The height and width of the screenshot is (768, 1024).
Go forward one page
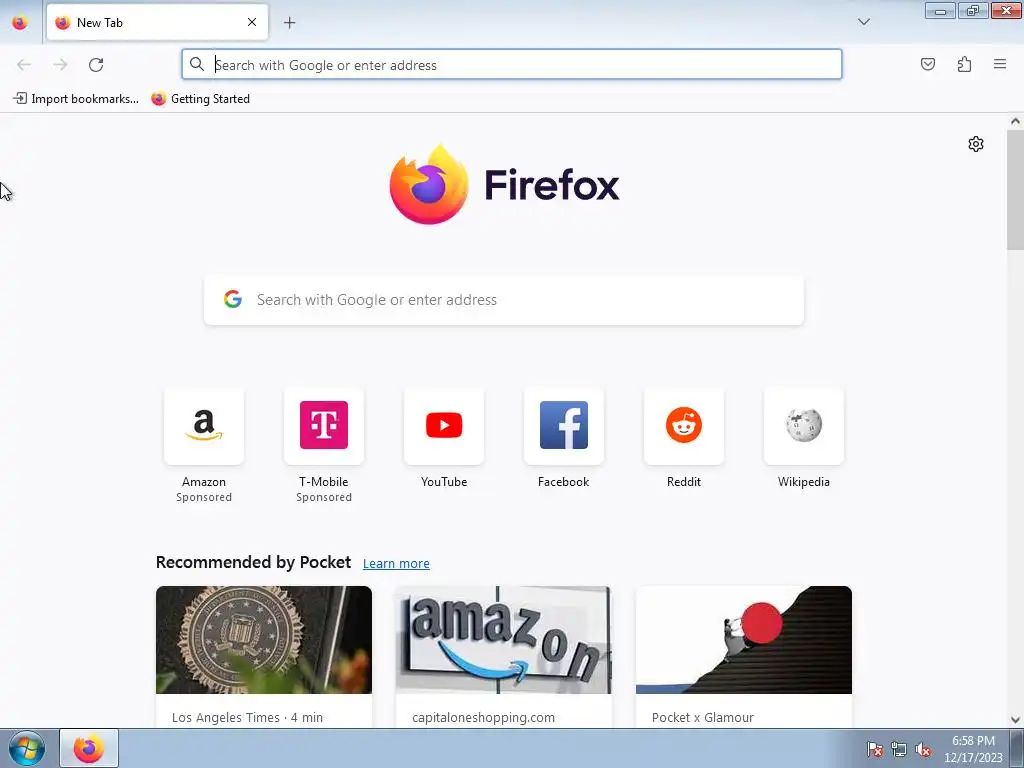[60, 65]
